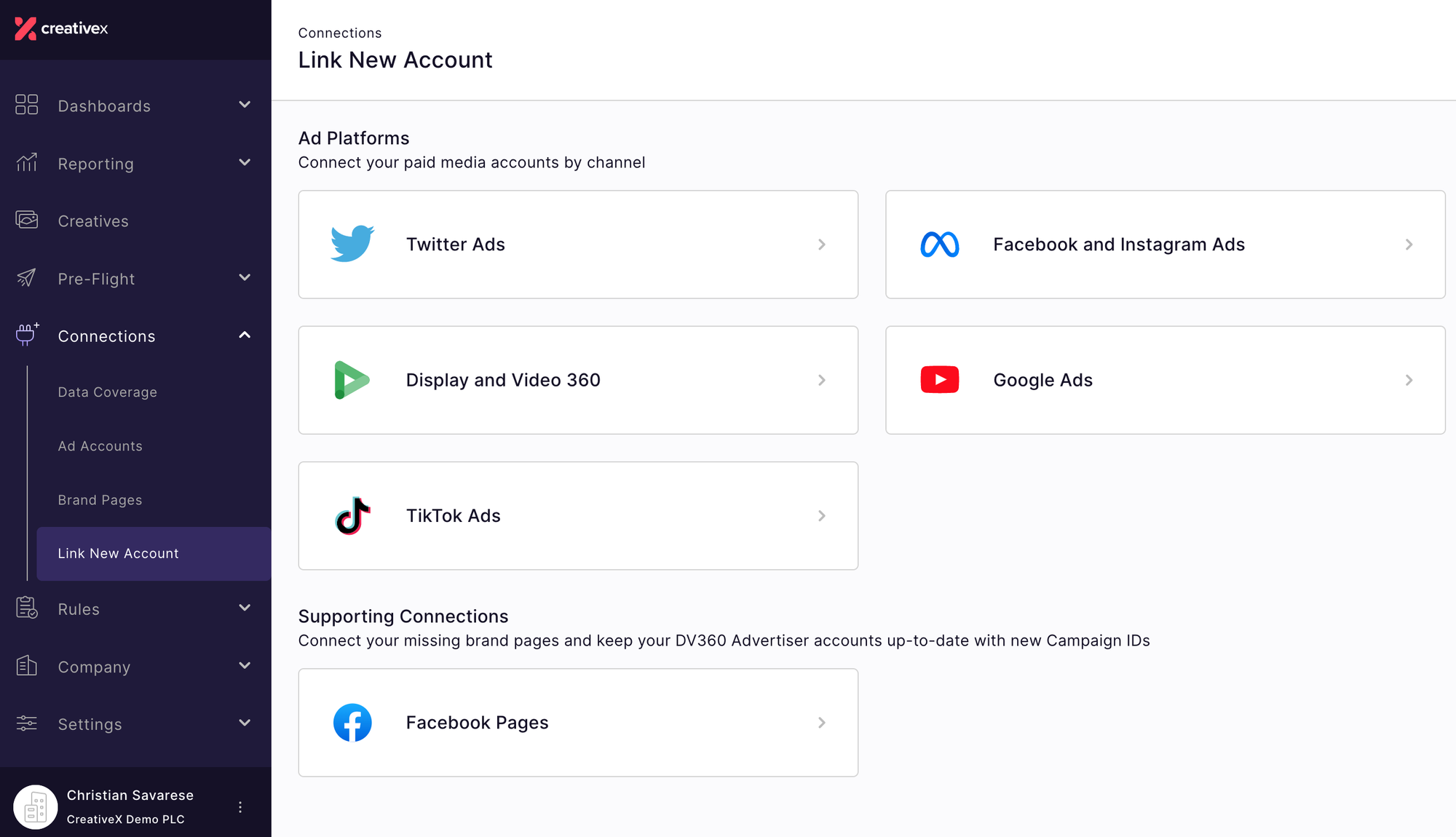Image resolution: width=1456 pixels, height=837 pixels.
Task: Expand the Settings menu chevron
Action: pyautogui.click(x=245, y=723)
